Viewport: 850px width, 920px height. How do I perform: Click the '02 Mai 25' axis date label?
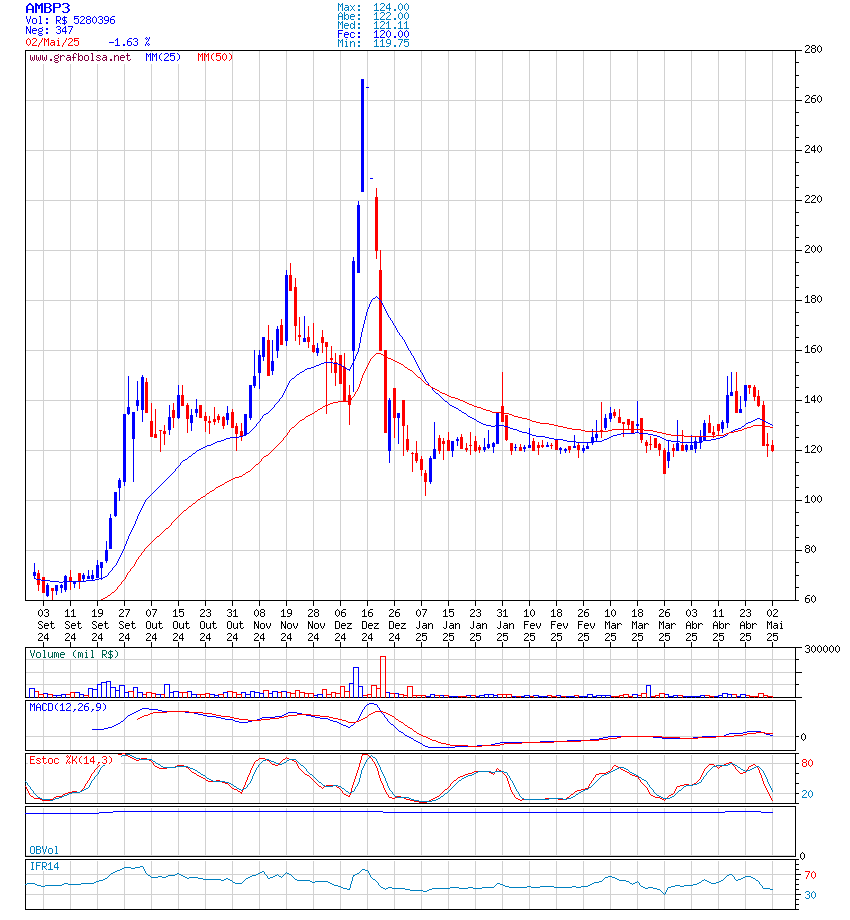[x=773, y=625]
